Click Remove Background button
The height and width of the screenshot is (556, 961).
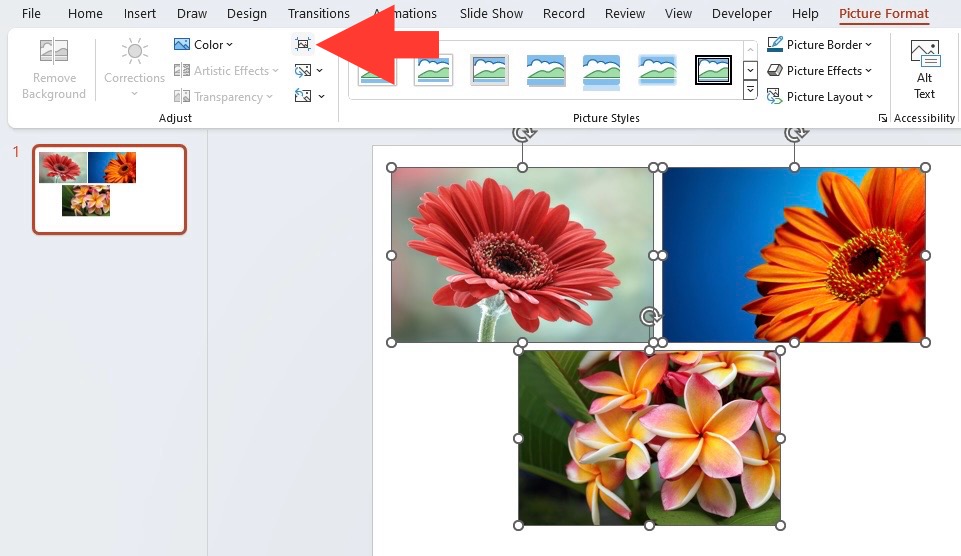coord(54,68)
